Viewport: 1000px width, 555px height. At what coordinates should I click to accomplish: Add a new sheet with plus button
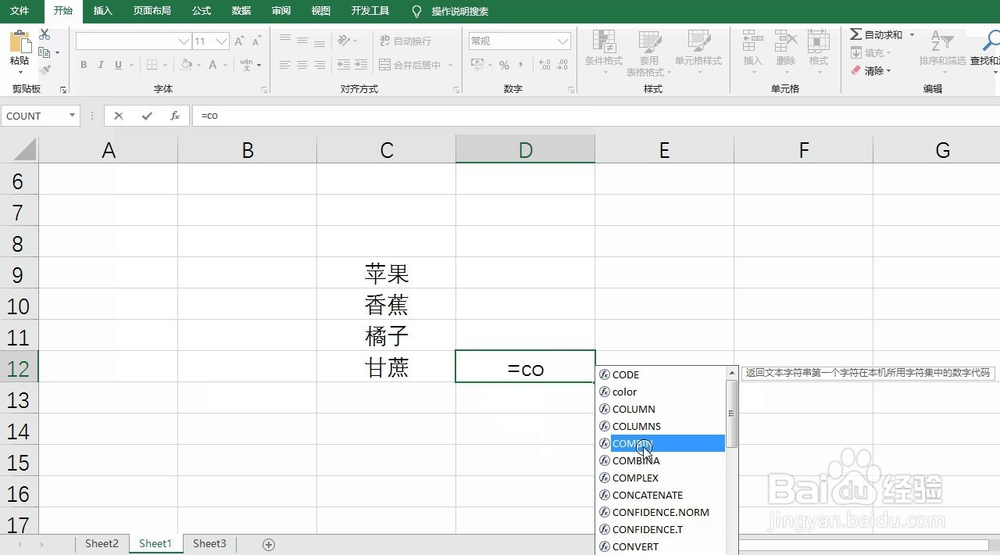coord(268,545)
